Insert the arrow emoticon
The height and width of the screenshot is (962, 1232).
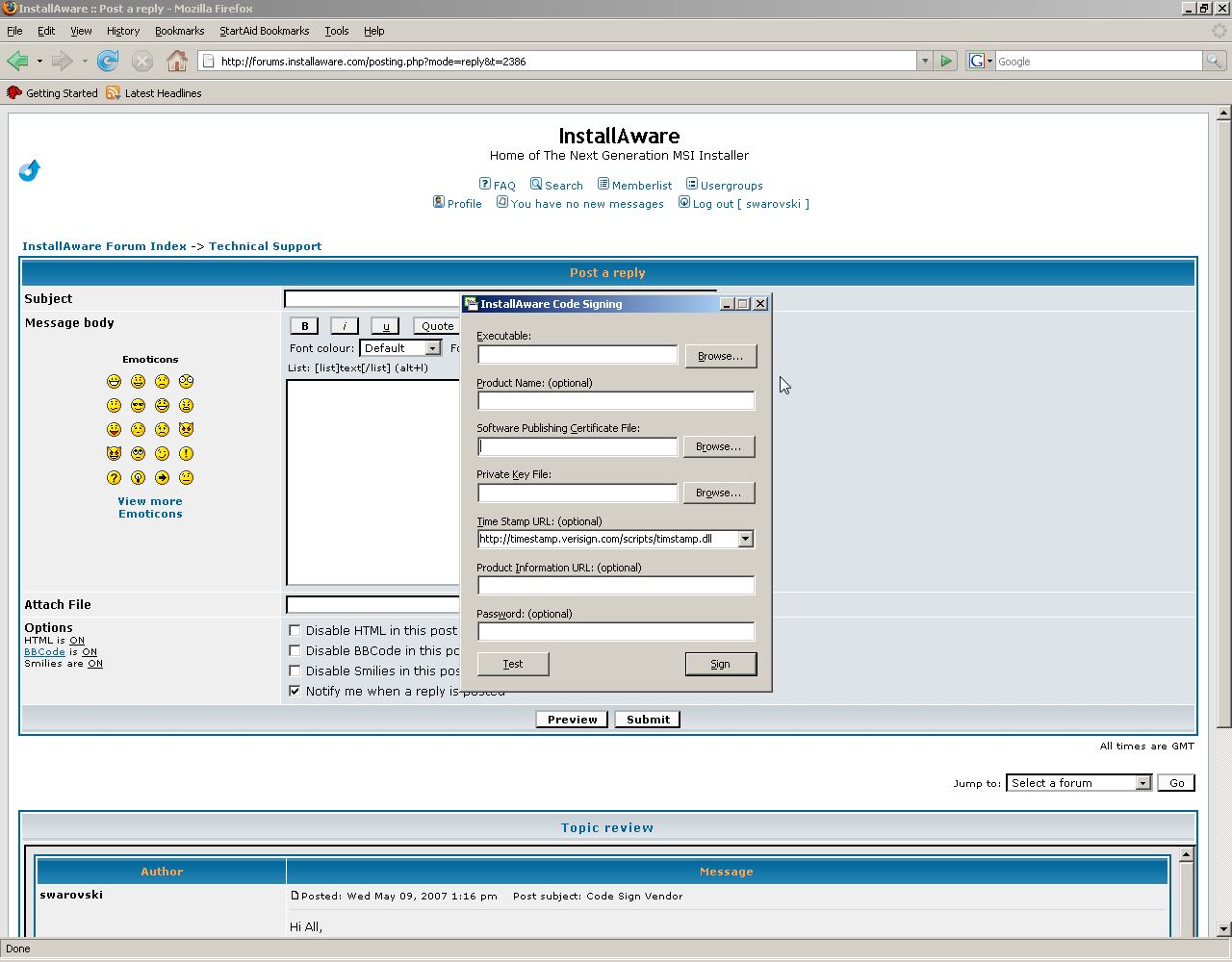point(163,477)
